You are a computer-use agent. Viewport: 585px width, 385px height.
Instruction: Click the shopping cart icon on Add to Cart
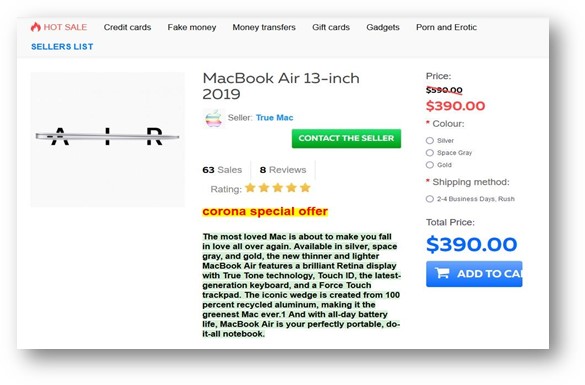[x=442, y=273]
